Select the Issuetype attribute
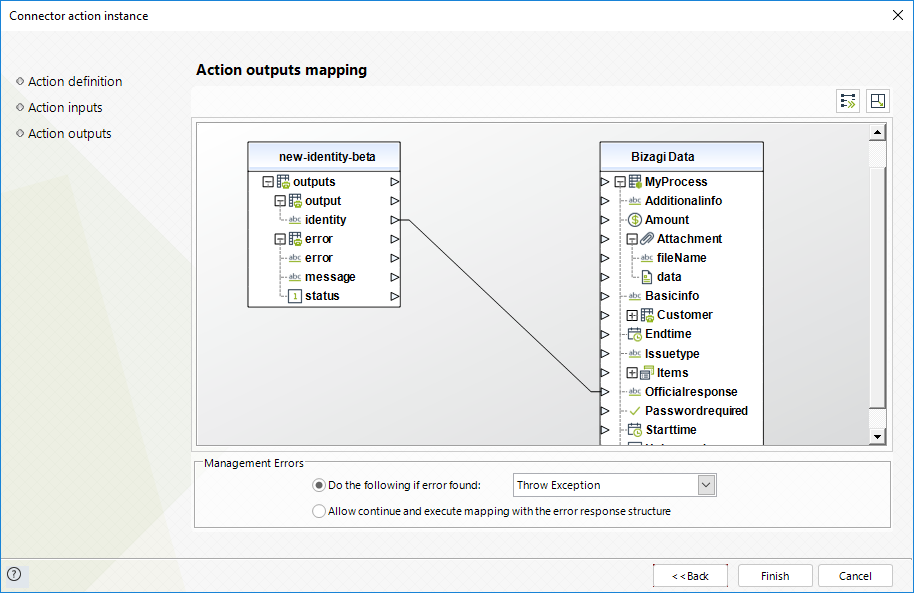The height and width of the screenshot is (593, 914). click(x=672, y=353)
